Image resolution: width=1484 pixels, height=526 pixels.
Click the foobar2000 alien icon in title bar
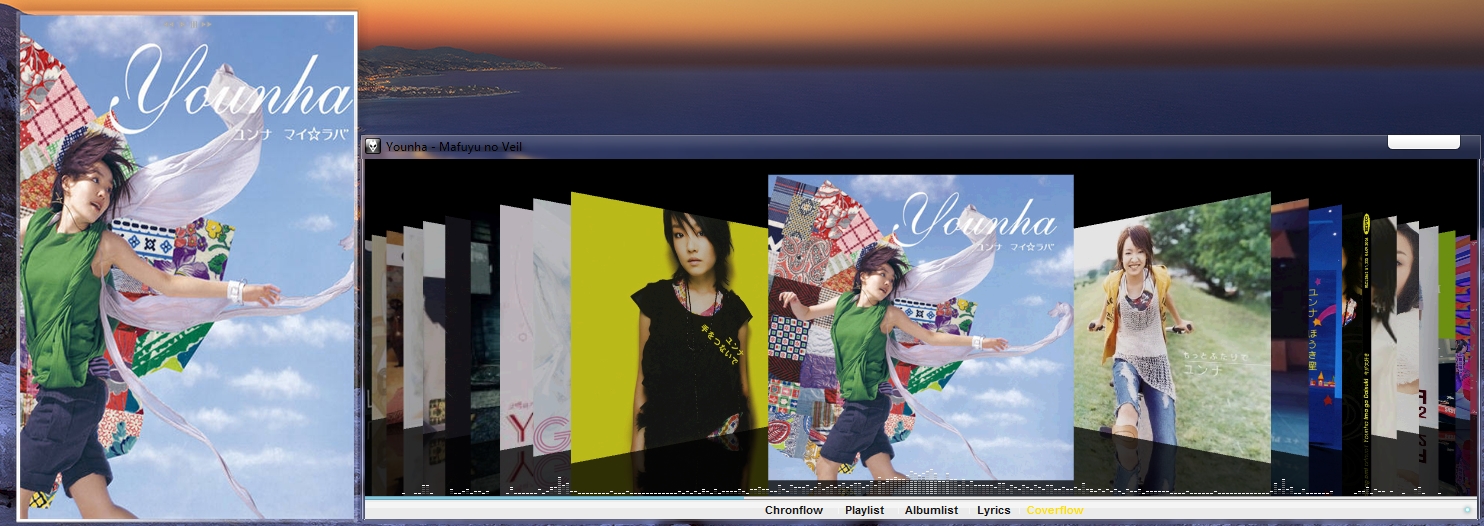click(x=373, y=147)
